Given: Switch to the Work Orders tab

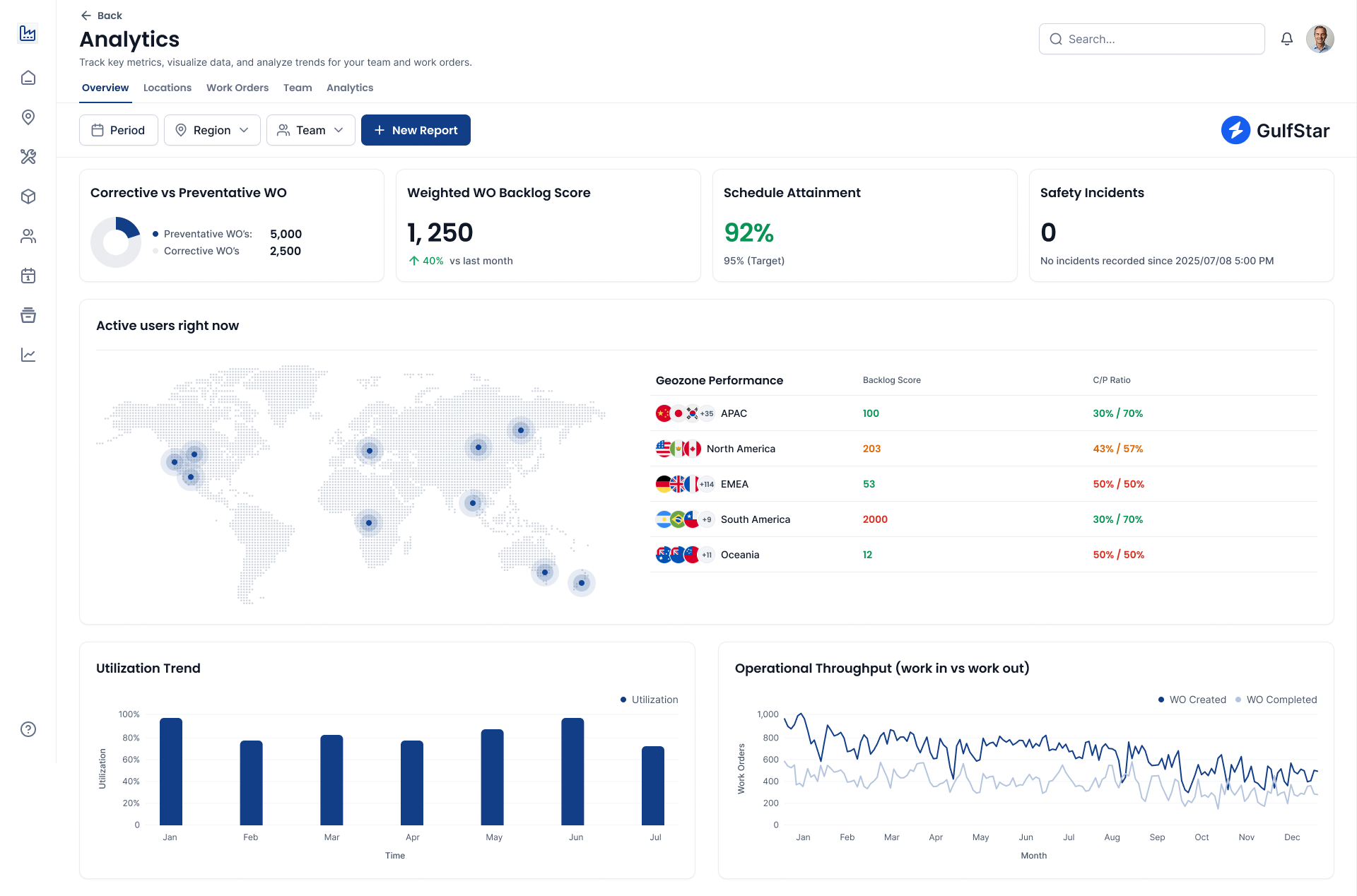Looking at the screenshot, I should (x=237, y=88).
